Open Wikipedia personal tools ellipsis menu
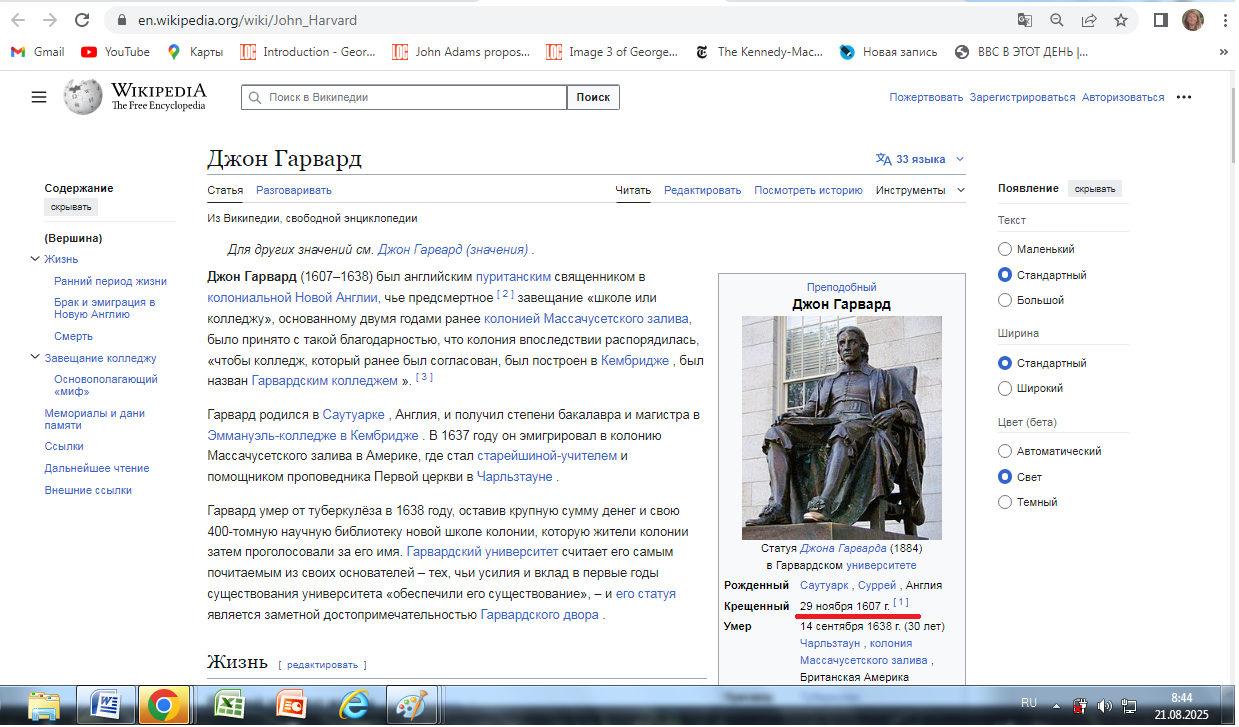This screenshot has width=1239, height=727. [x=1184, y=97]
